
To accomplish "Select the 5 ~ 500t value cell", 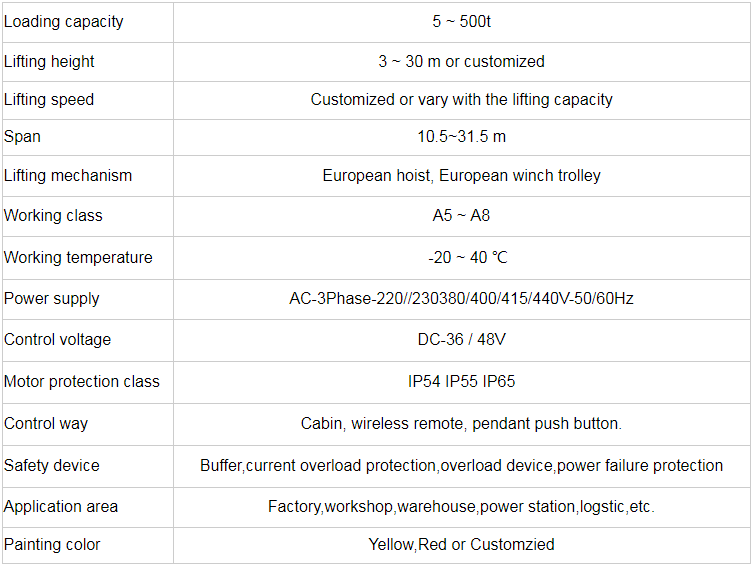I will pos(461,22).
